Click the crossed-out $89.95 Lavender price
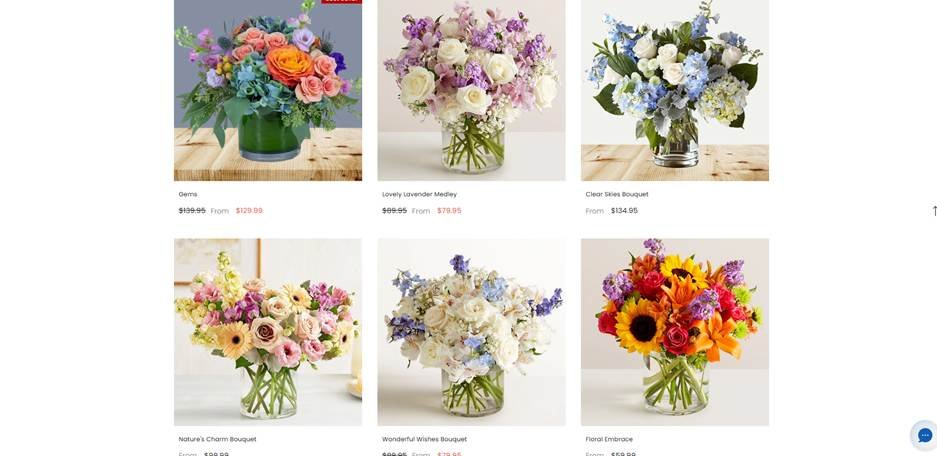937x456 pixels. click(394, 210)
